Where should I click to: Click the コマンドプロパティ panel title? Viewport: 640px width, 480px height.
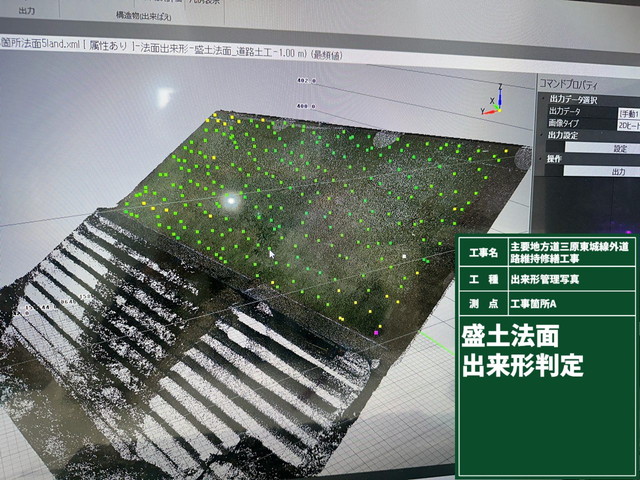[x=576, y=85]
